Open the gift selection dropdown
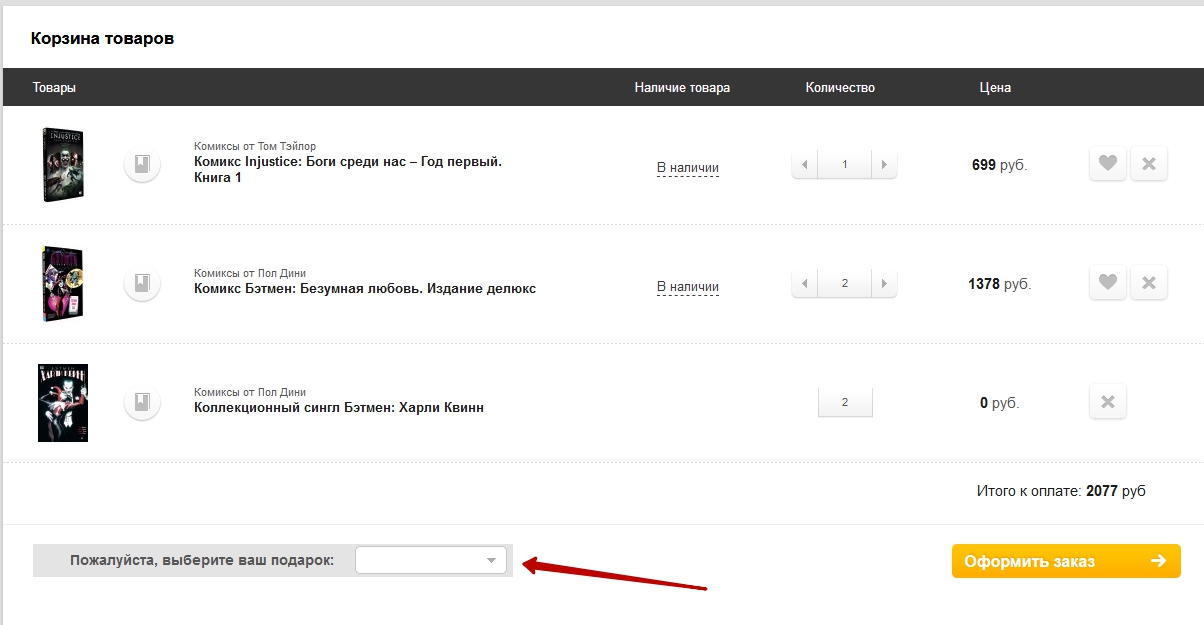This screenshot has height=625, width=1204. 431,560
